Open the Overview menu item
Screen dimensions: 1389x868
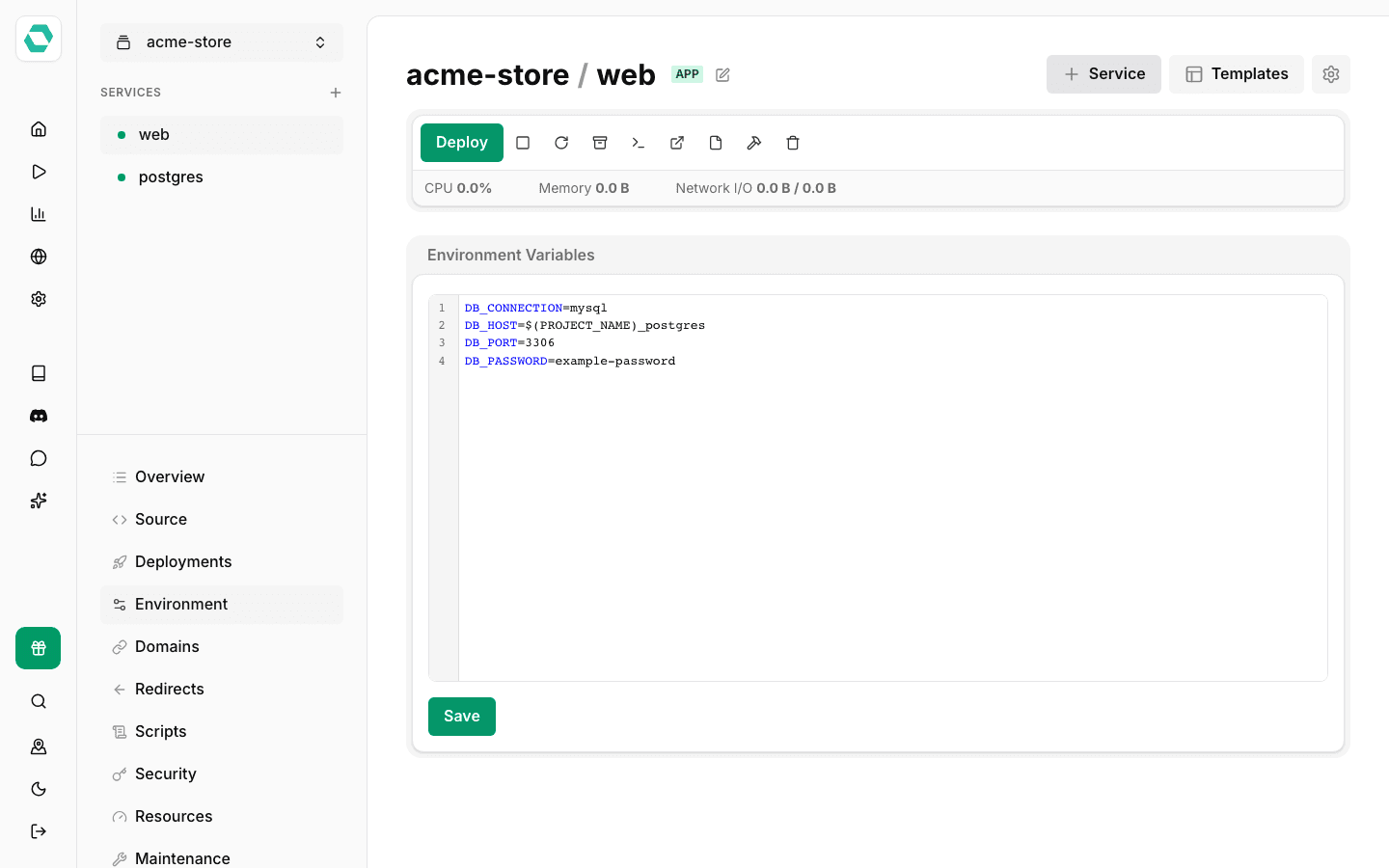point(222,477)
